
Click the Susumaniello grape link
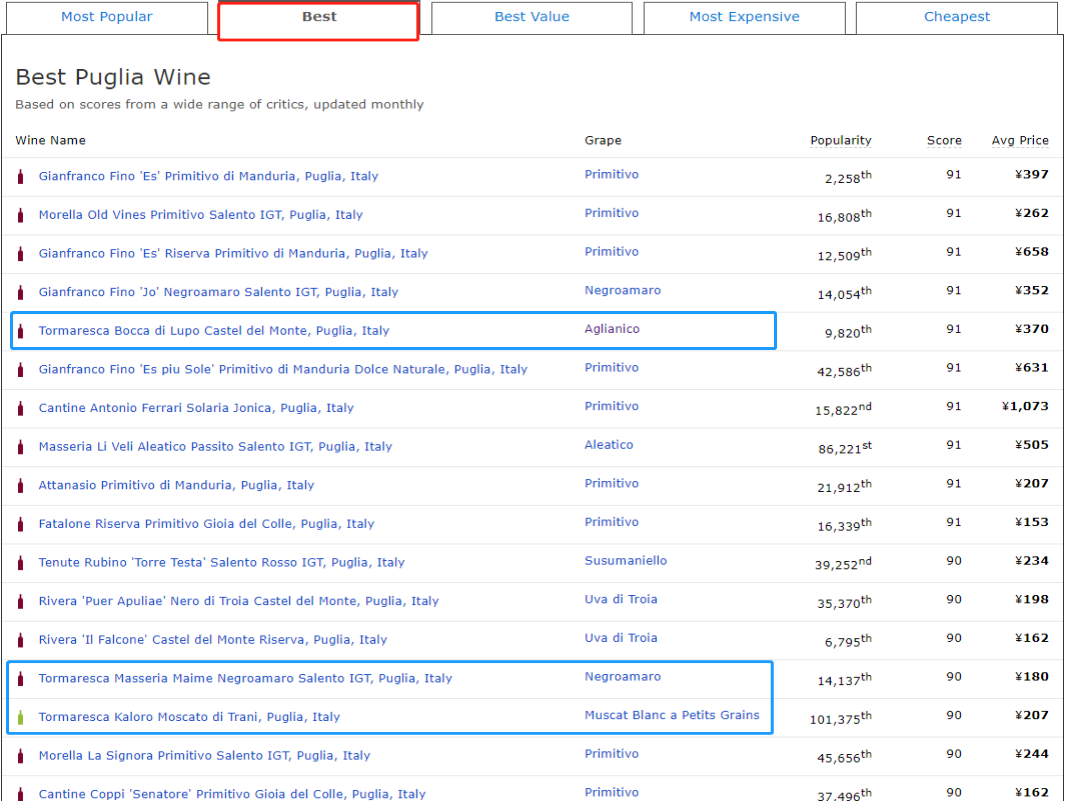(x=626, y=560)
